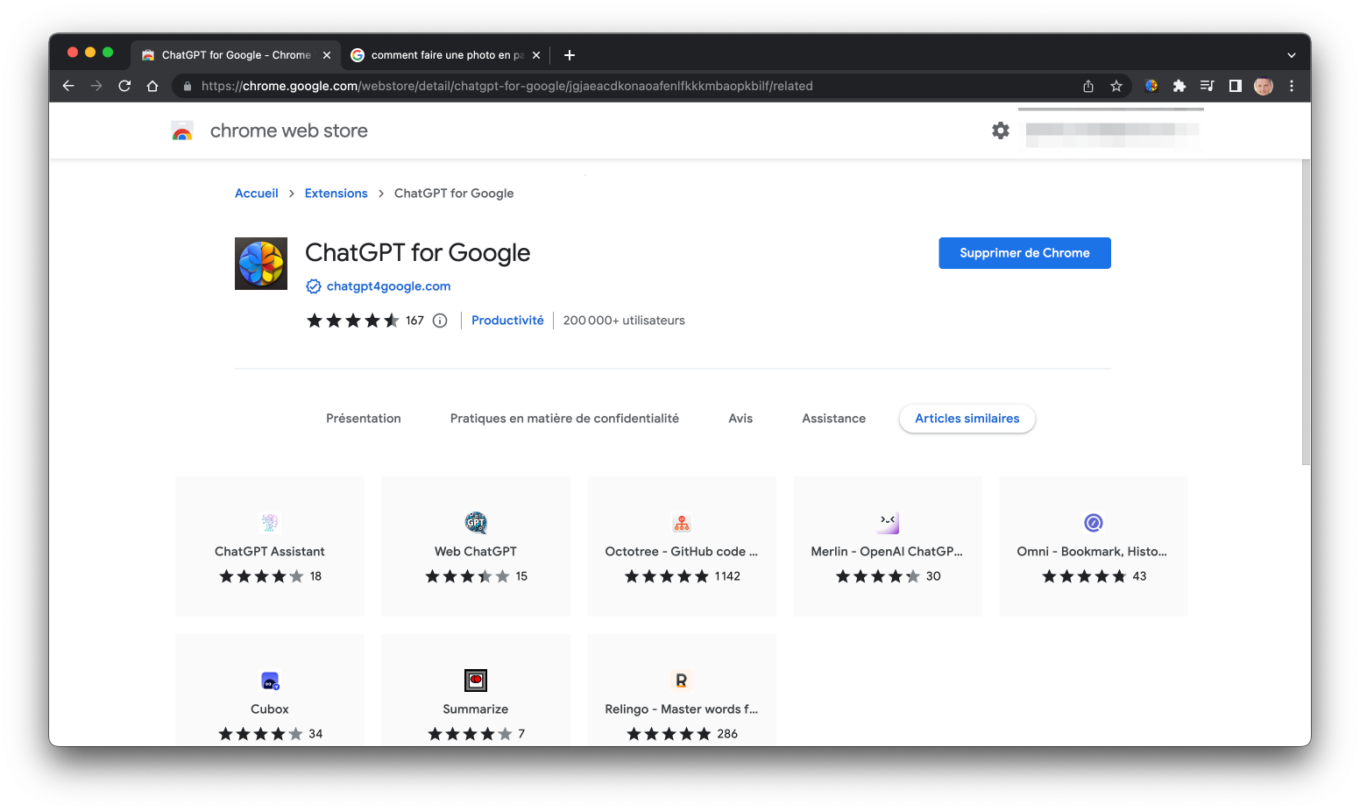This screenshot has height=811, width=1360.
Task: Open the Présentation tab
Action: point(363,418)
